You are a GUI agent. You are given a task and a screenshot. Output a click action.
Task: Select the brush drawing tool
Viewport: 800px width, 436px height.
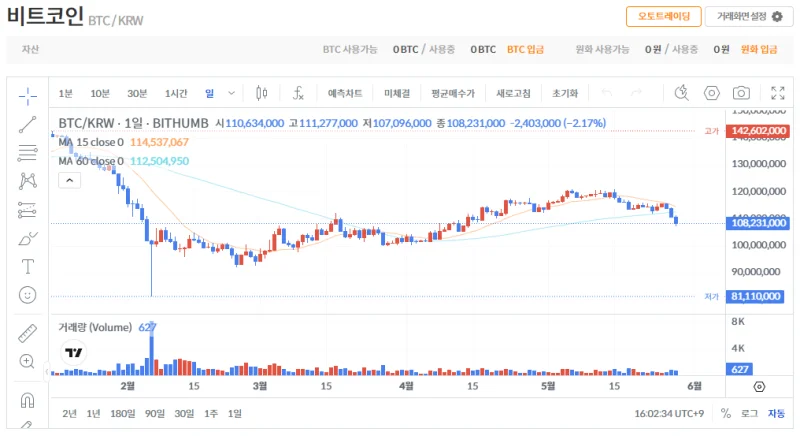(28, 238)
